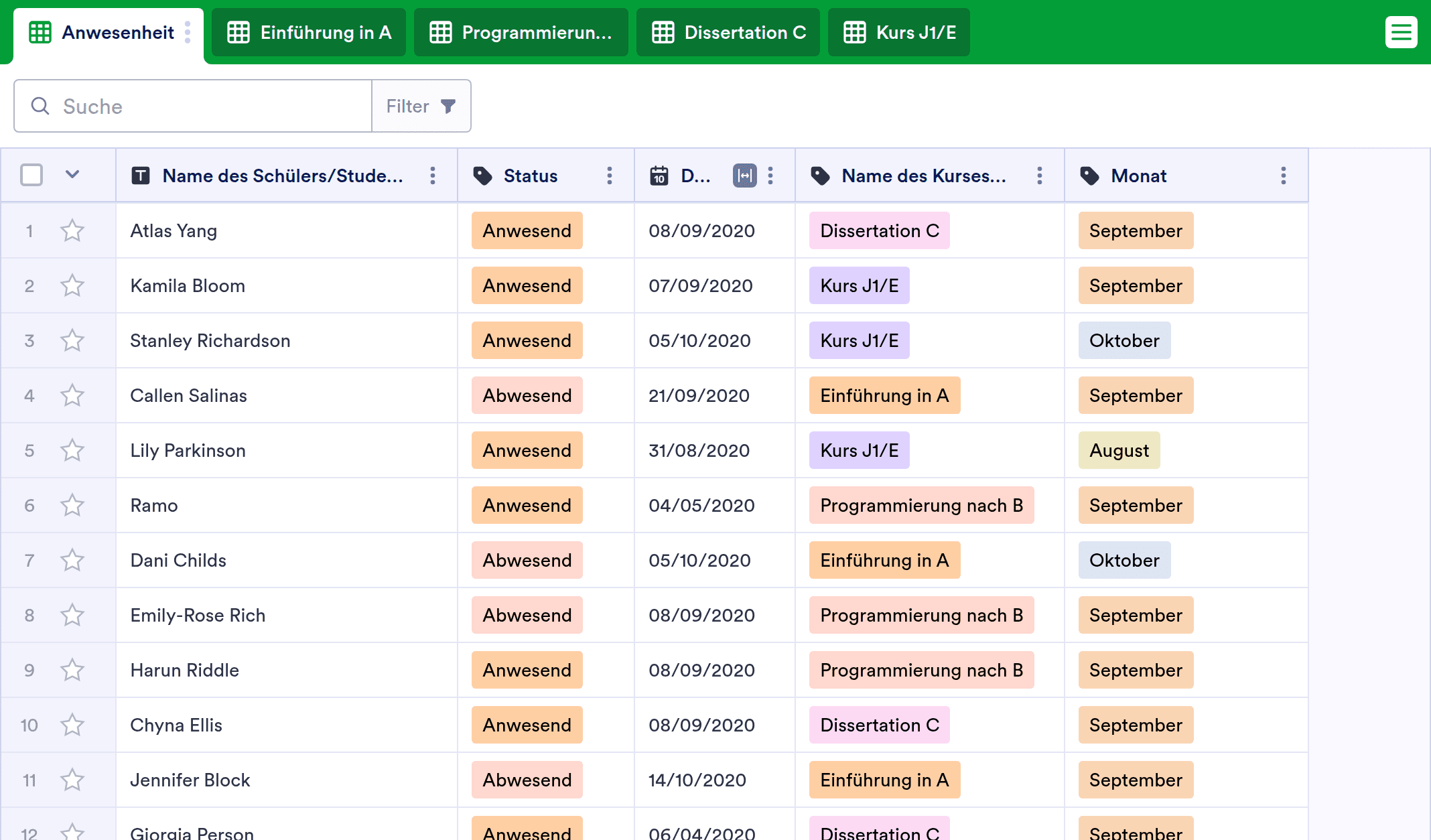Switch to the Dissertation C tab
Viewport: 1431px width, 840px height.
[728, 32]
